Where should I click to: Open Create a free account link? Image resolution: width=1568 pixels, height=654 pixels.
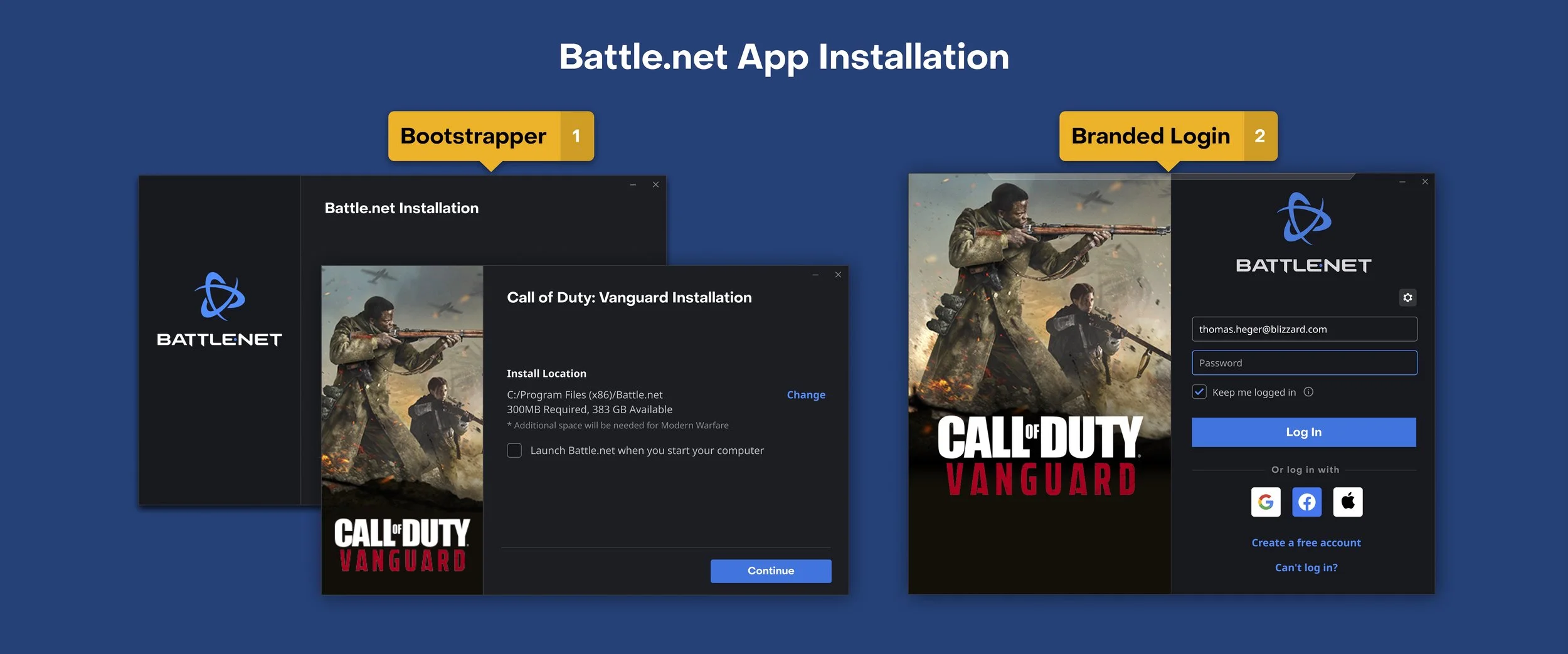coord(1306,542)
